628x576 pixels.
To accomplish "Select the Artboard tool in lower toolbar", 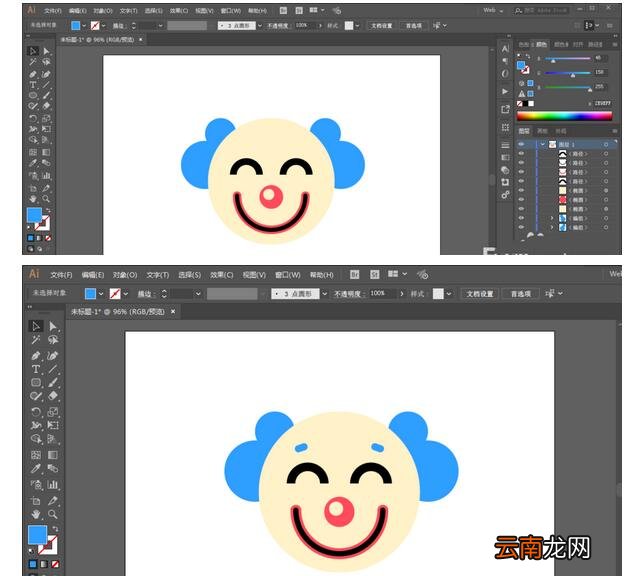I will (x=36, y=501).
